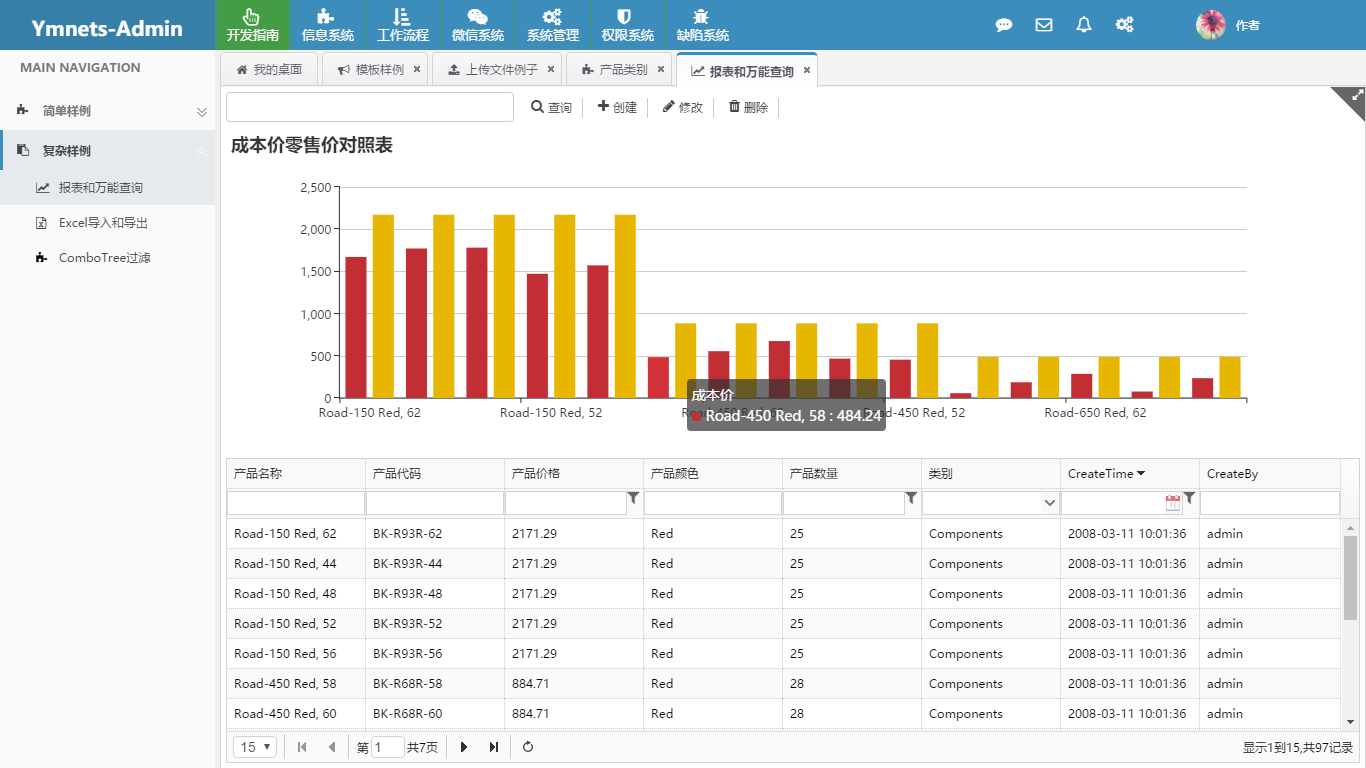Viewport: 1366px width, 768px height.
Task: Click the calendar icon in CreateTime filter
Action: coord(1172,503)
